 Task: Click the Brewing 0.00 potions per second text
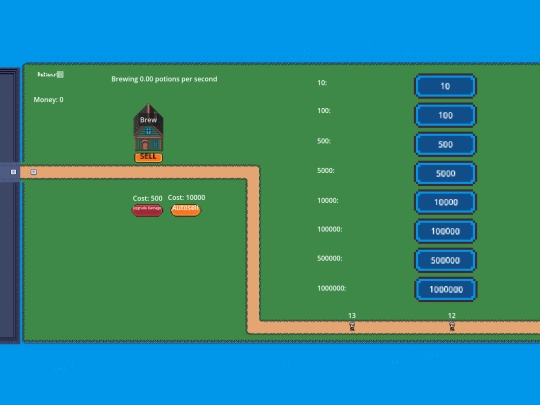[164, 79]
